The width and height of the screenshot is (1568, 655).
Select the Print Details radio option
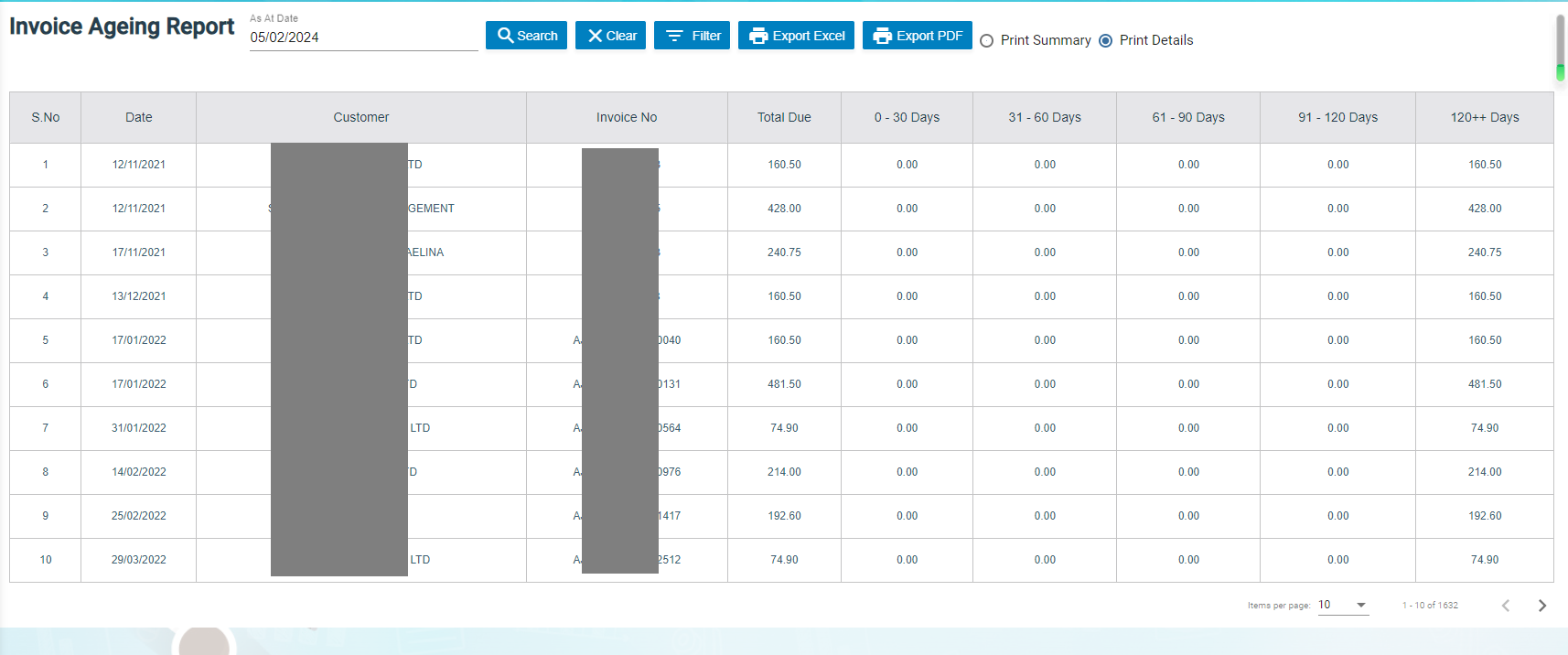(1106, 41)
